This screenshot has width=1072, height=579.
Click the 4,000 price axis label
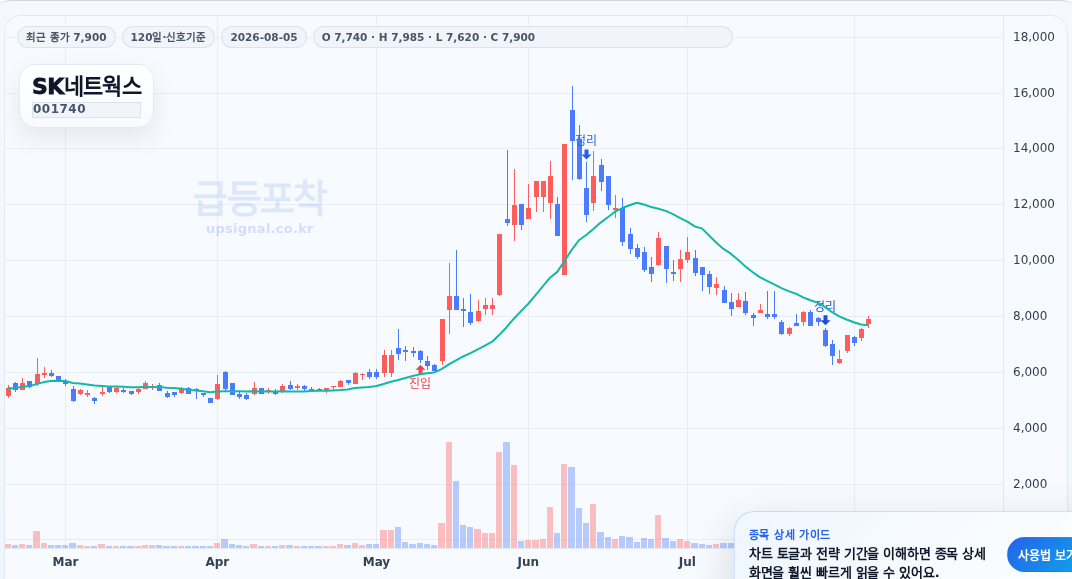(1030, 428)
